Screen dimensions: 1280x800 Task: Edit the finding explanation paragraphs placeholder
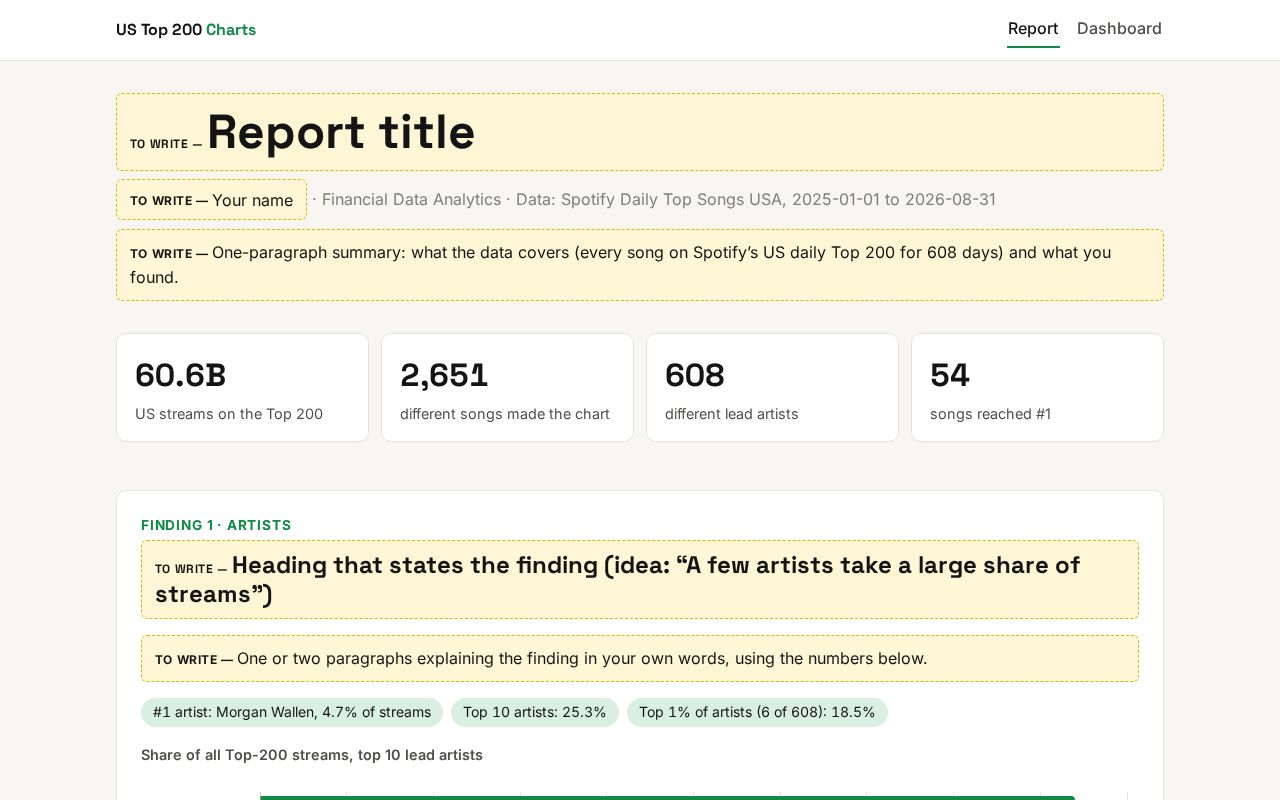[640, 659]
